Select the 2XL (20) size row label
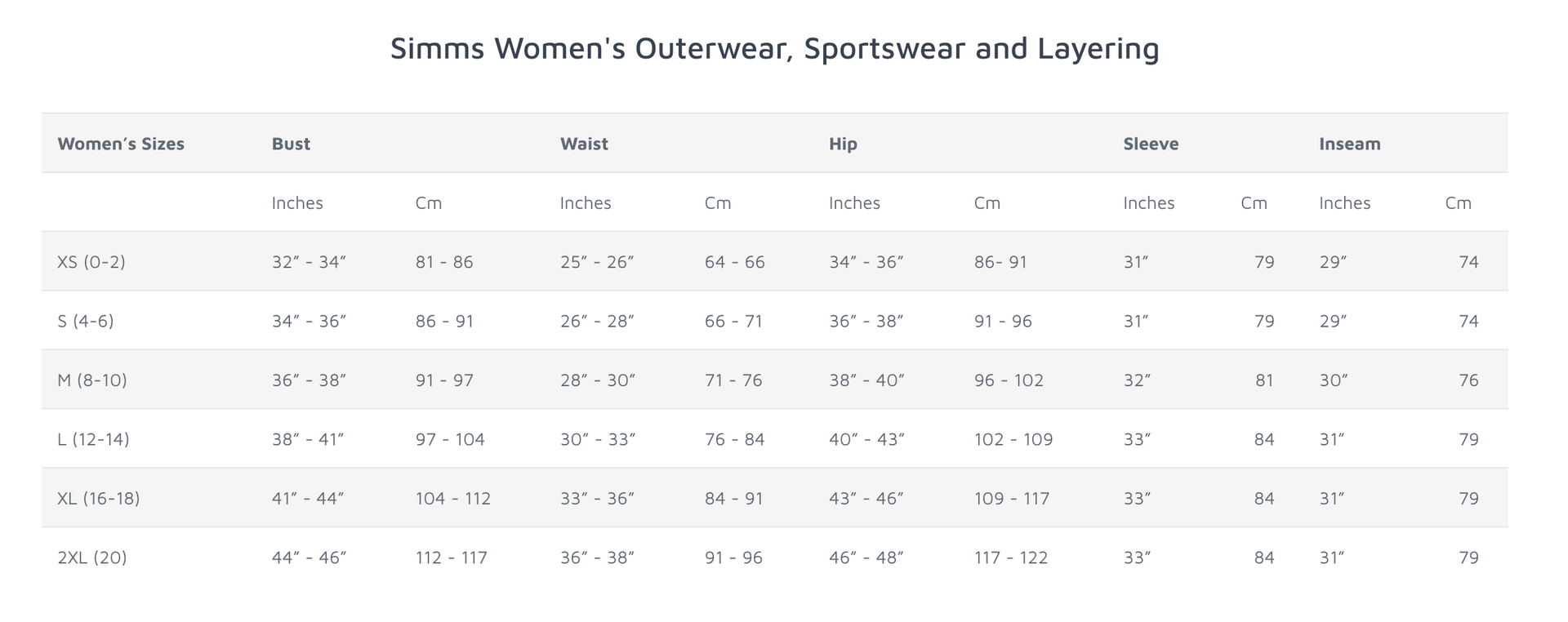Screen dimensions: 1568x622 point(92,558)
